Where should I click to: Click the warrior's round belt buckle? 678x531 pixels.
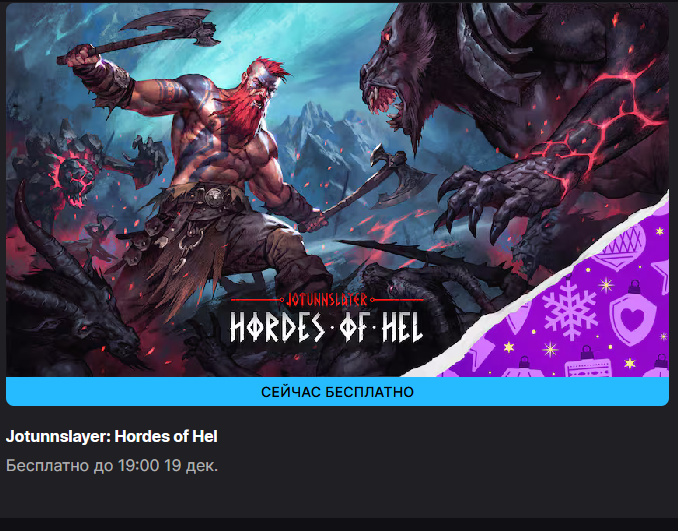215,198
